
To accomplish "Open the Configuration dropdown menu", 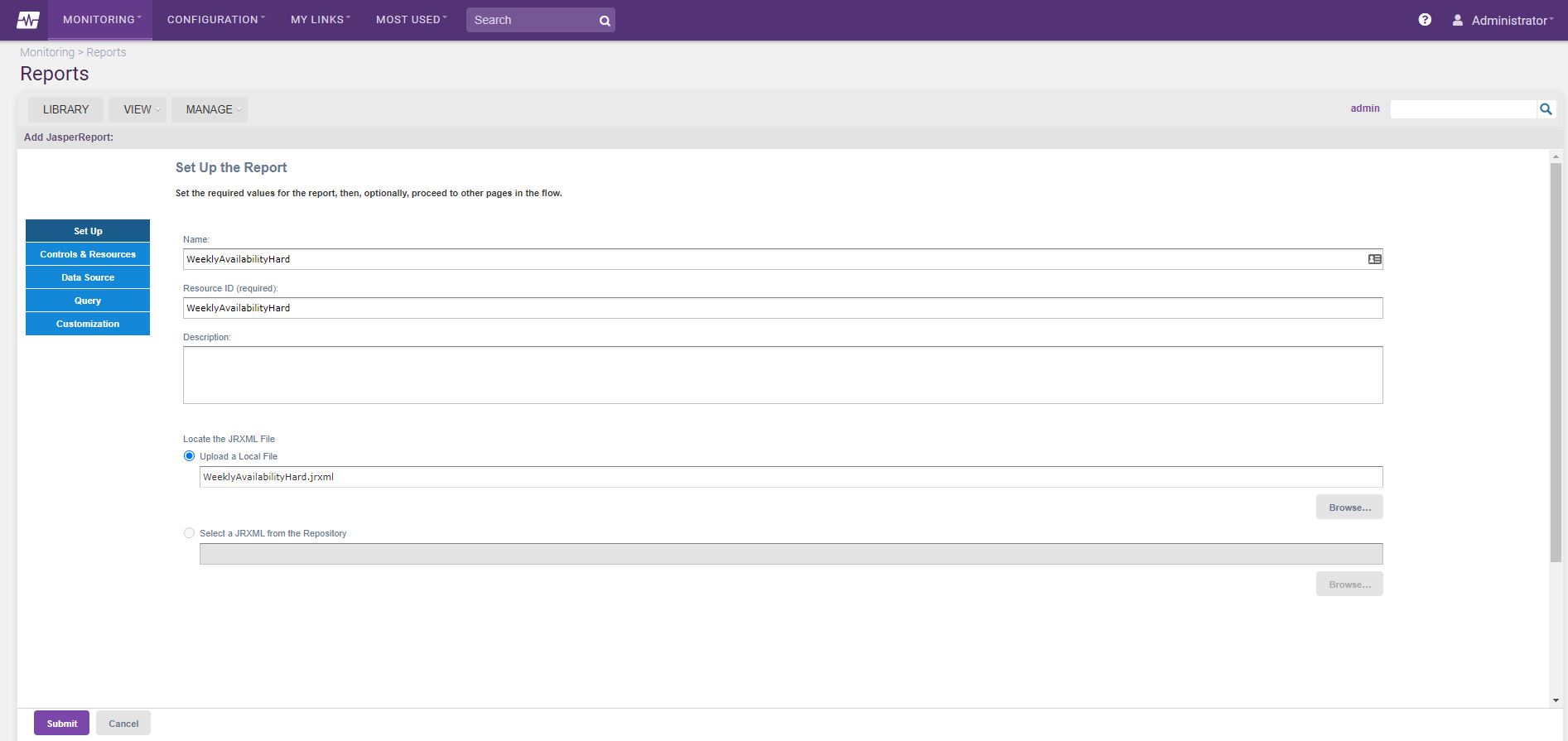I will [215, 20].
